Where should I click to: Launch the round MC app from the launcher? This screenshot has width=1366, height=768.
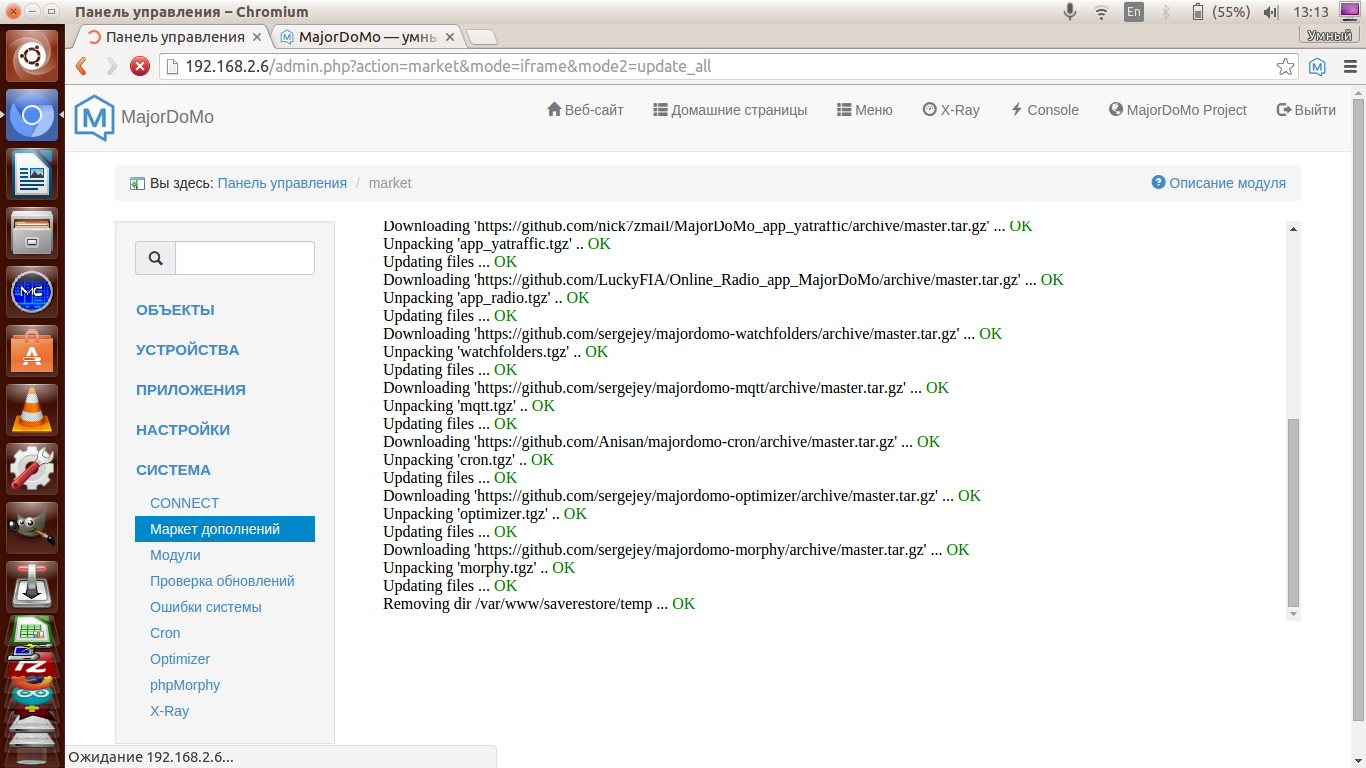tap(33, 293)
